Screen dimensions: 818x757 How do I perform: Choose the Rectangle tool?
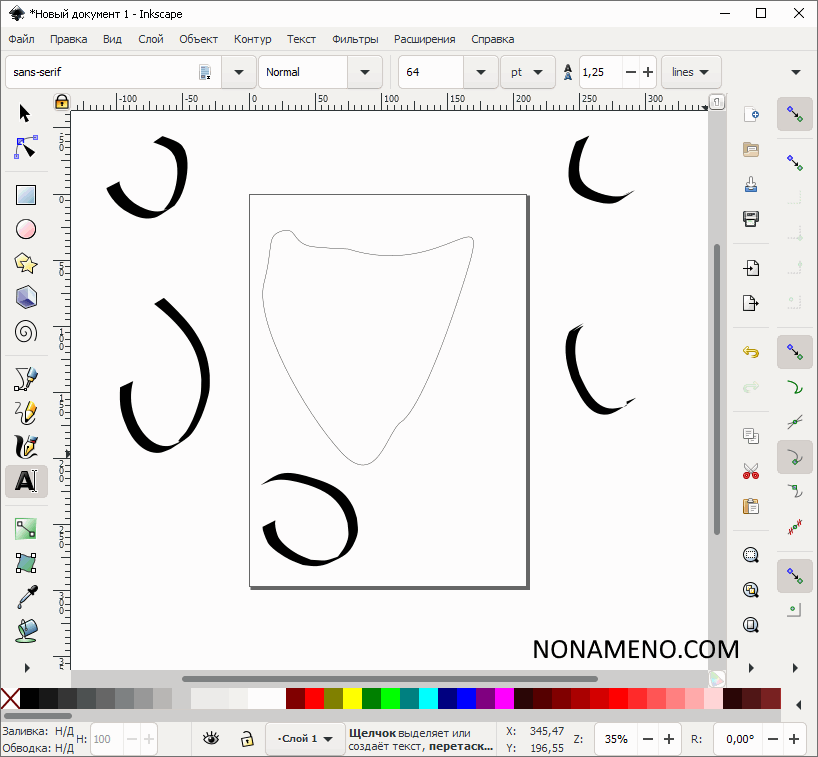pyautogui.click(x=26, y=195)
